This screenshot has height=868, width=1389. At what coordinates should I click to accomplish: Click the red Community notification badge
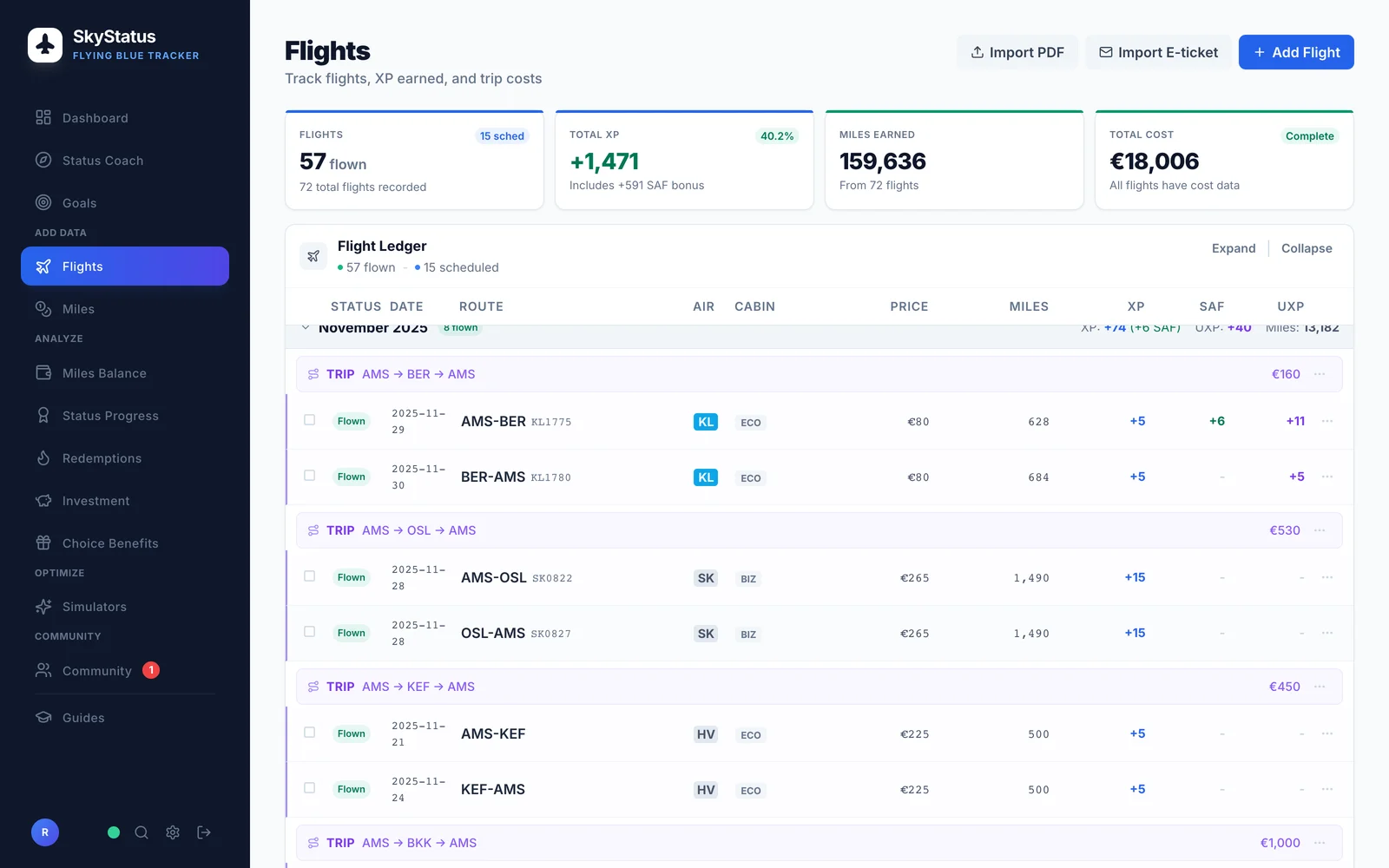(151, 670)
